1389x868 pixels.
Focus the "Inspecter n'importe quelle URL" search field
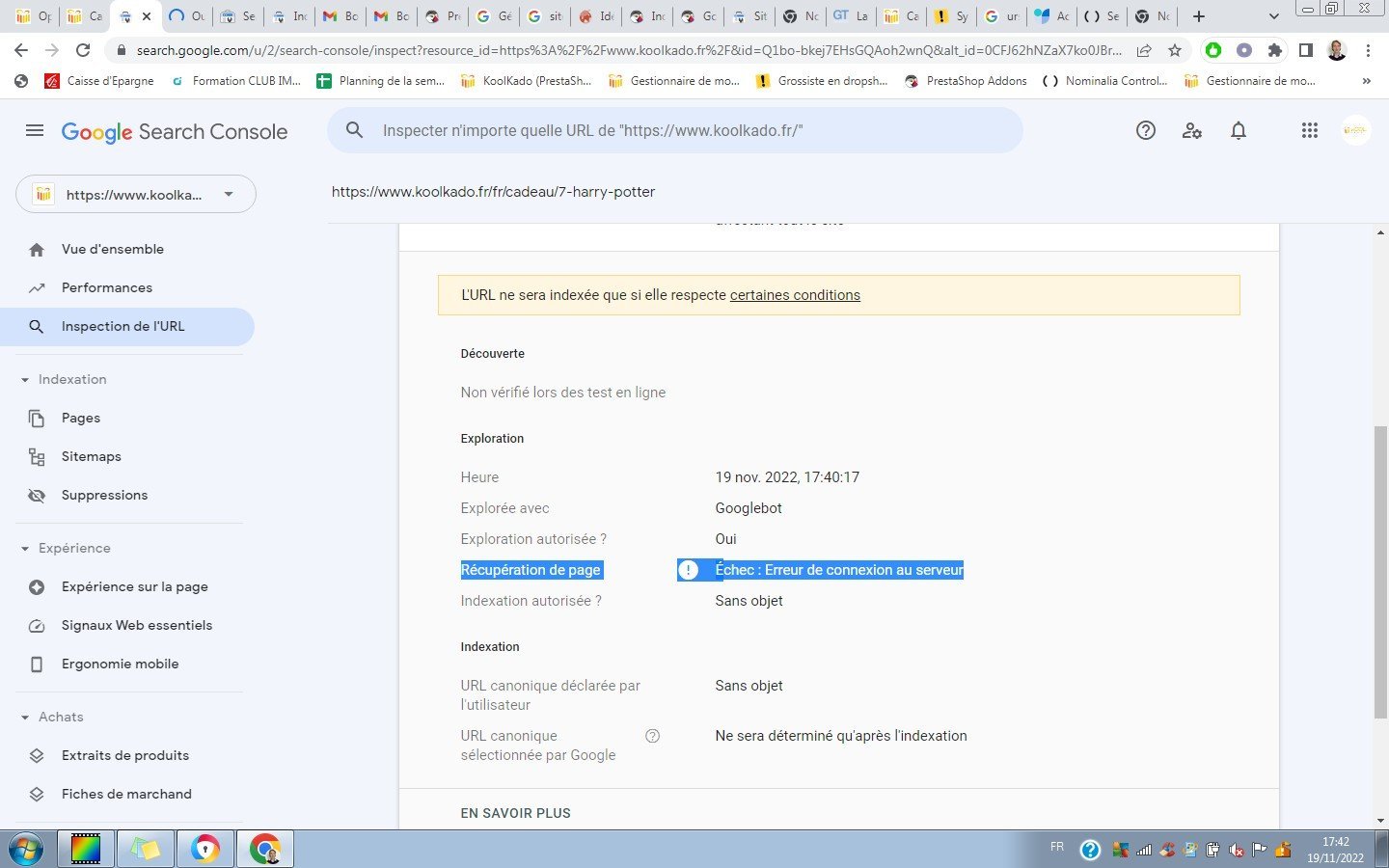point(675,130)
